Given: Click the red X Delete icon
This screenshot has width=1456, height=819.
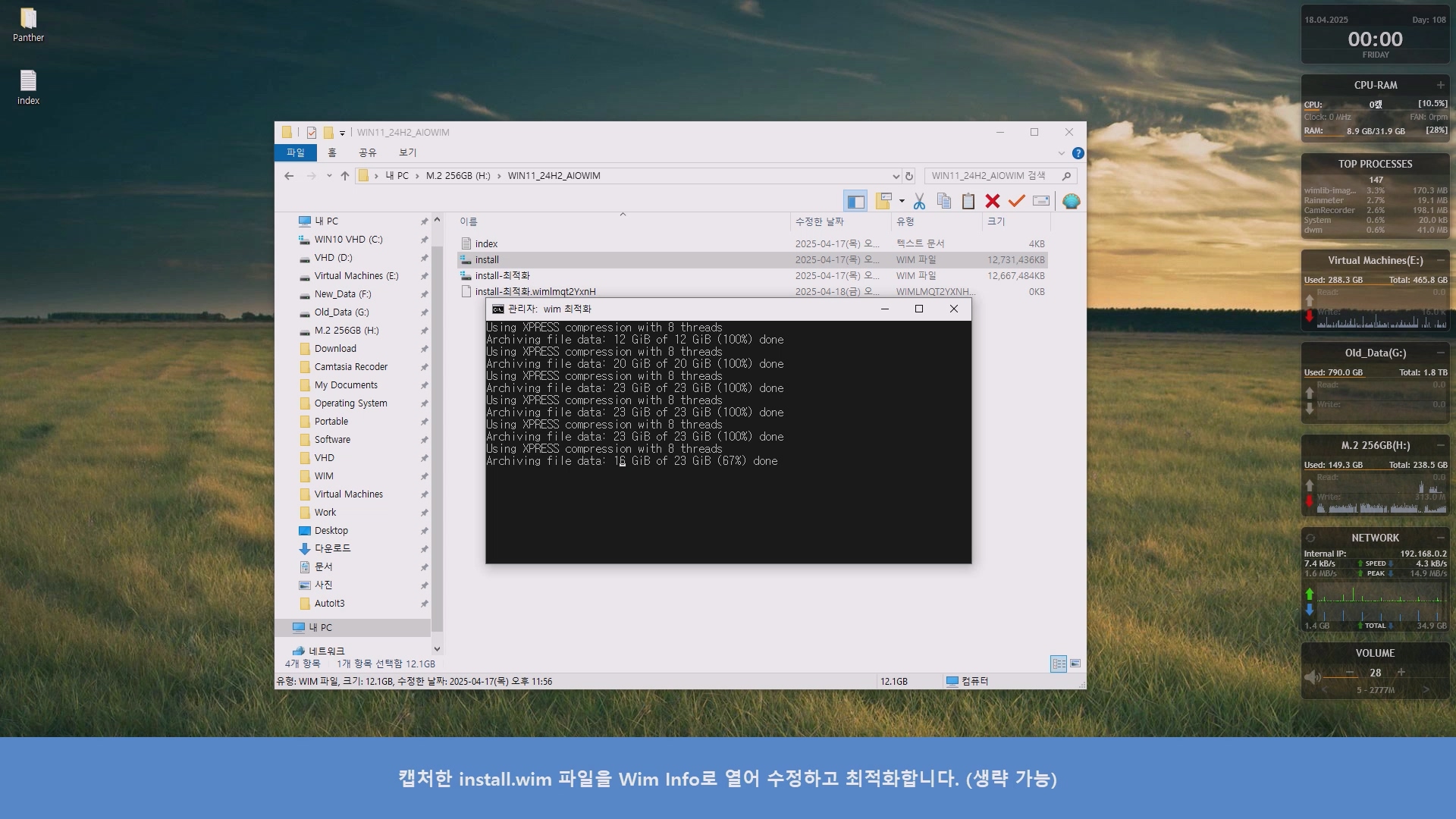Looking at the screenshot, I should coord(993,201).
